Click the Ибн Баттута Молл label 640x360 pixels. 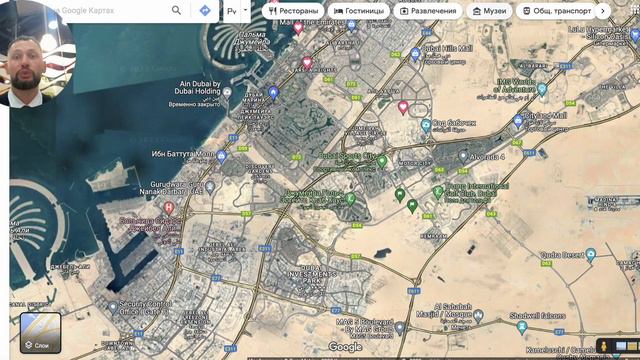click(183, 154)
